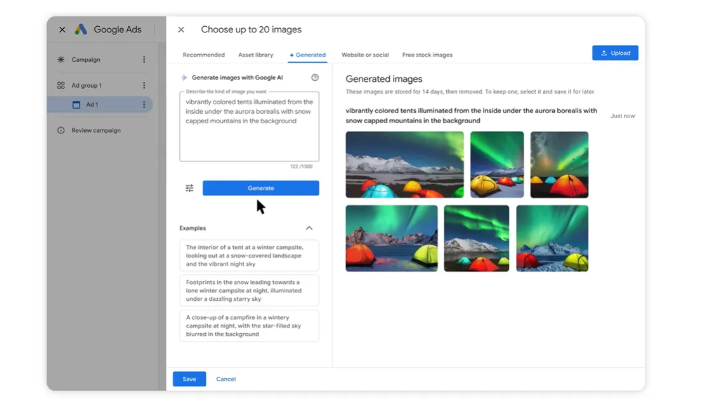Click the Campaign sparkle icon

coord(61,60)
